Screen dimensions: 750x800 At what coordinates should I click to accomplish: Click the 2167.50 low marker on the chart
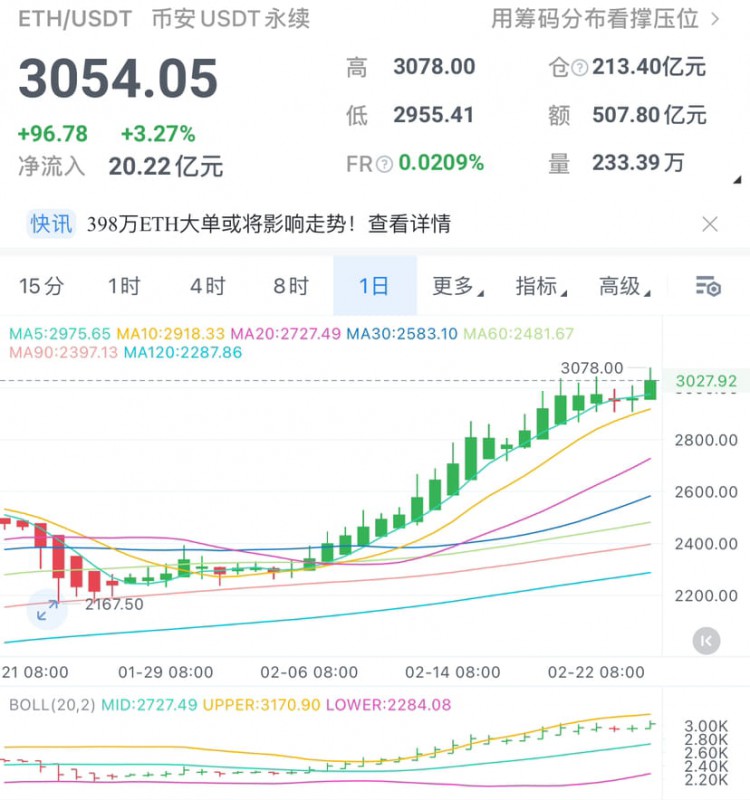(114, 604)
